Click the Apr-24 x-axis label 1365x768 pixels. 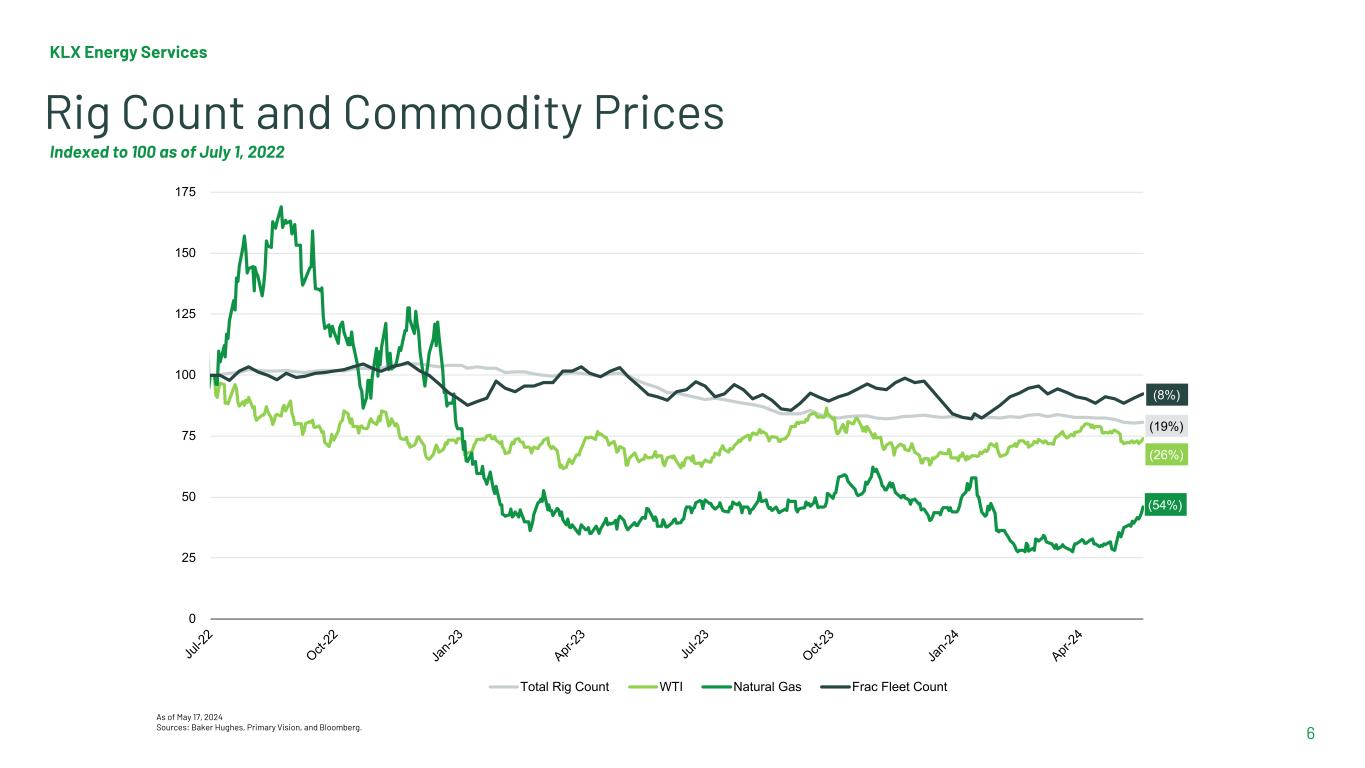pyautogui.click(x=1069, y=646)
